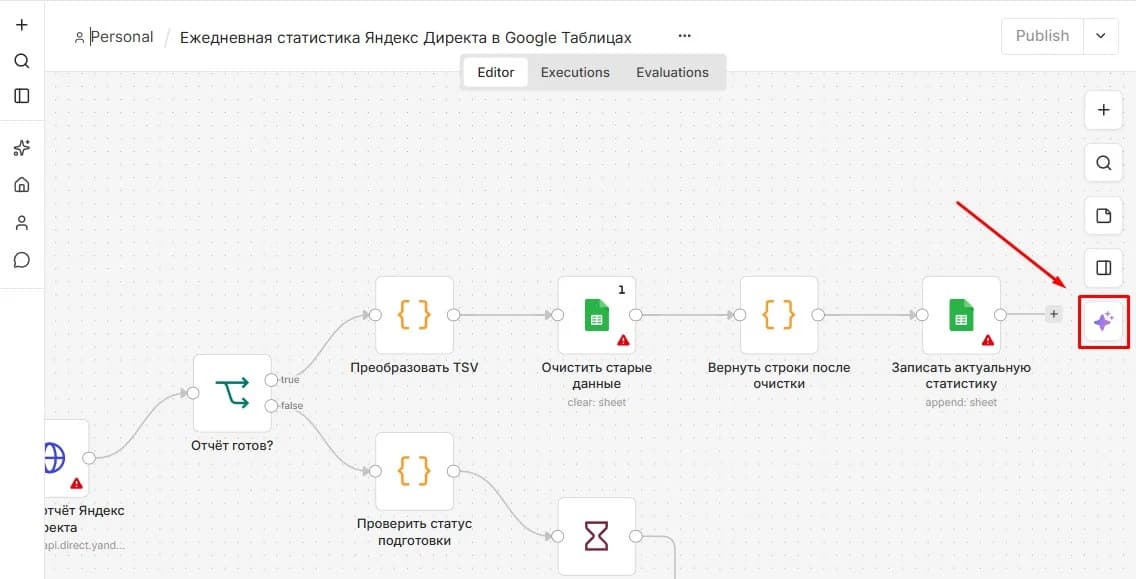The height and width of the screenshot is (579, 1136).
Task: Select the 'Вернуть строки после очистки' code node
Action: (x=779, y=315)
